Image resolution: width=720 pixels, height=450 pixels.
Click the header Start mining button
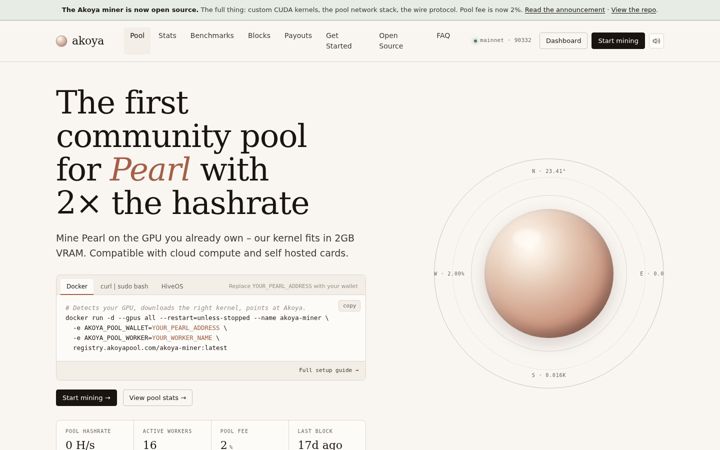618,41
